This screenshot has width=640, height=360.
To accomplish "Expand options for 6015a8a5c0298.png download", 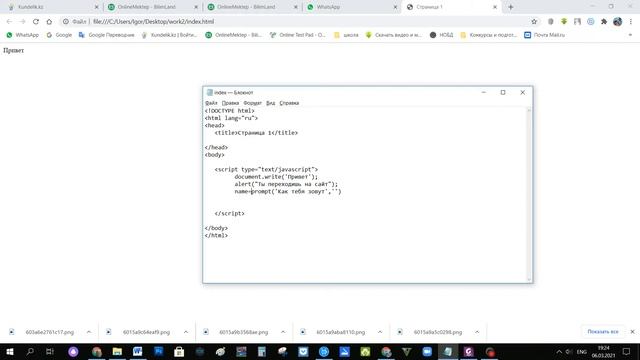I will pos(477,332).
